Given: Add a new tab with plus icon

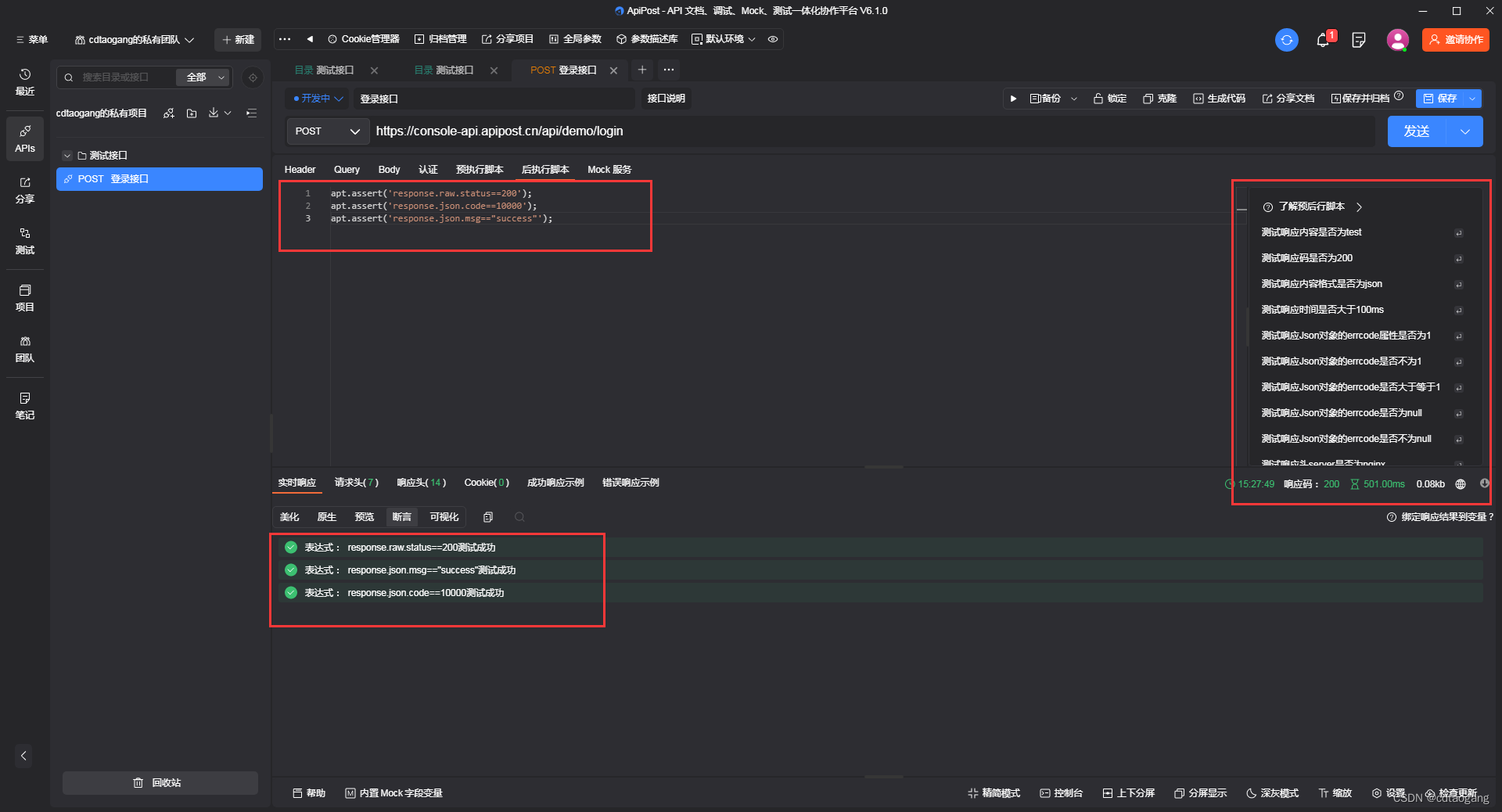Looking at the screenshot, I should (x=642, y=70).
